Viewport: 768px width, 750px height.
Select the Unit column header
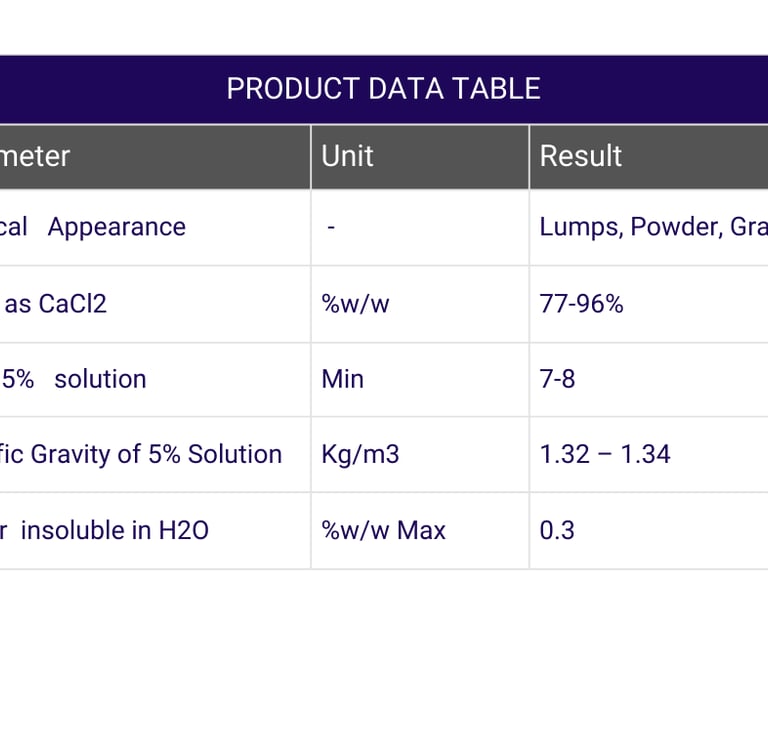tap(347, 156)
